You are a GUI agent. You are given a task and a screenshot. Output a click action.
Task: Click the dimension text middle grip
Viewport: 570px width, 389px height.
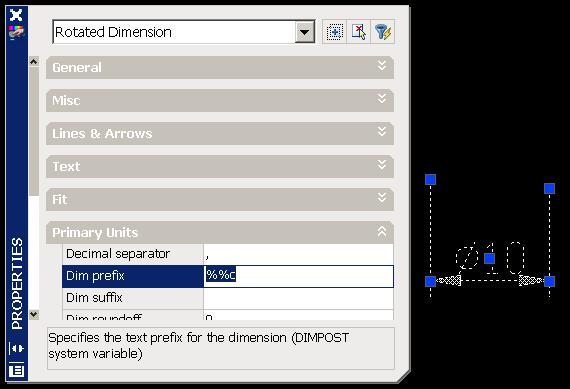coord(490,258)
